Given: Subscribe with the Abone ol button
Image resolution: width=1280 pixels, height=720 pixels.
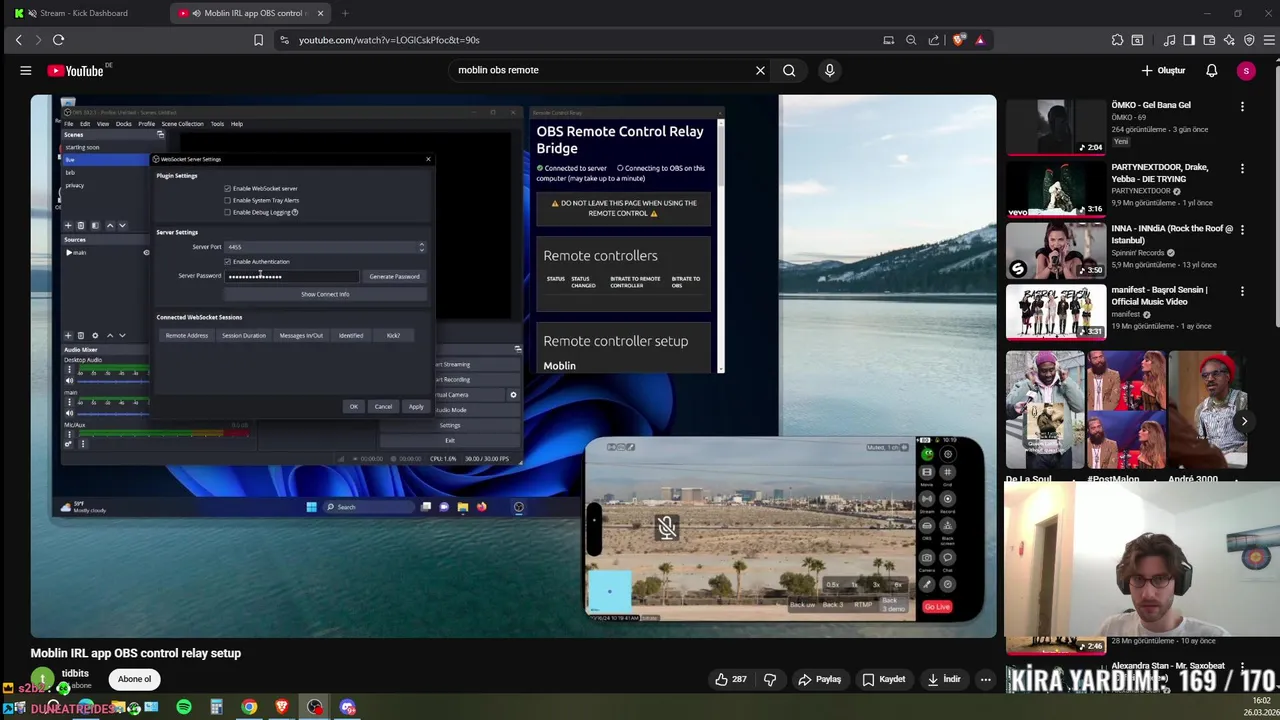Looking at the screenshot, I should 134,679.
